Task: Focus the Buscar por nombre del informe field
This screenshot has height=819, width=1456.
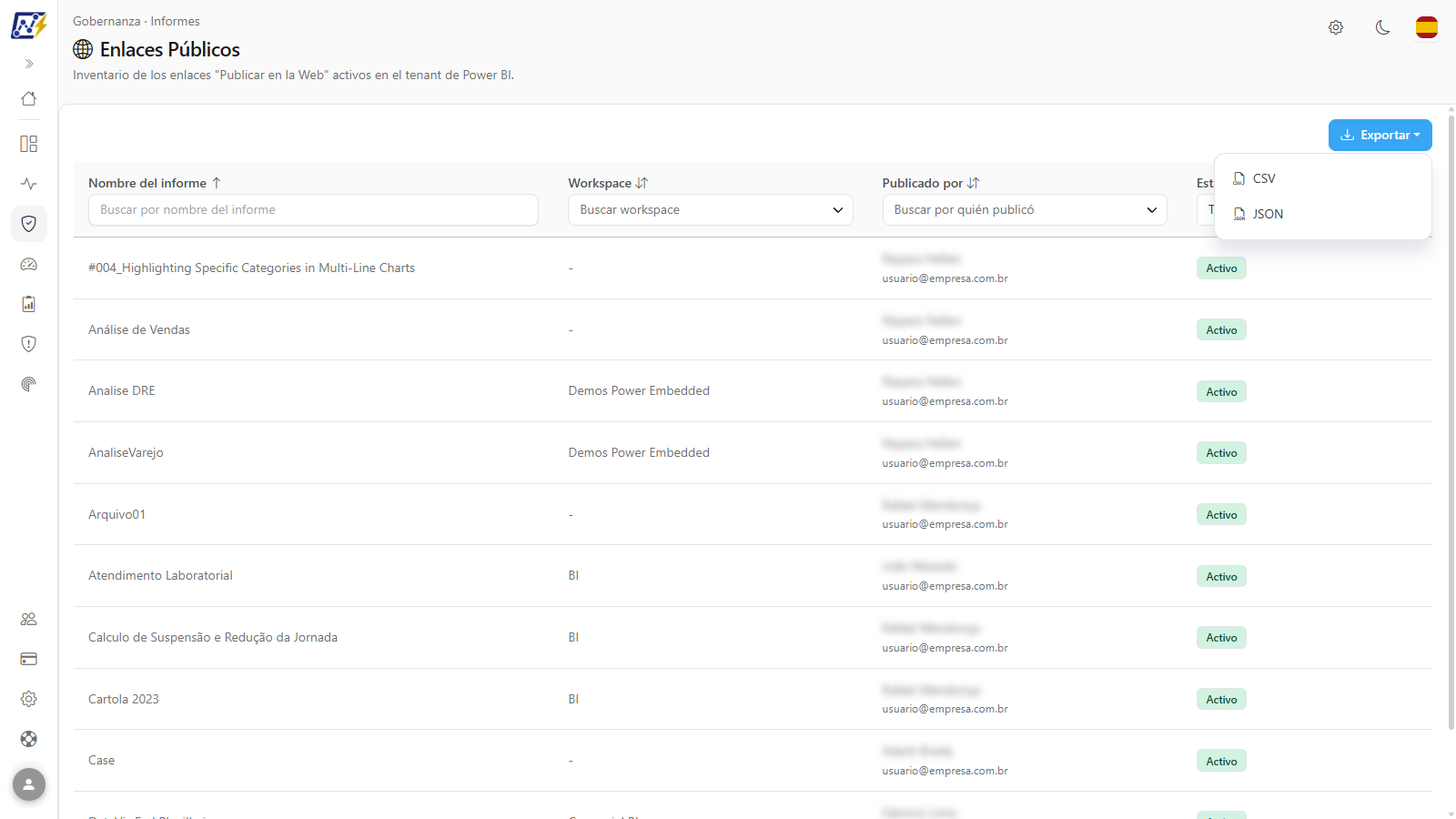Action: pyautogui.click(x=313, y=209)
